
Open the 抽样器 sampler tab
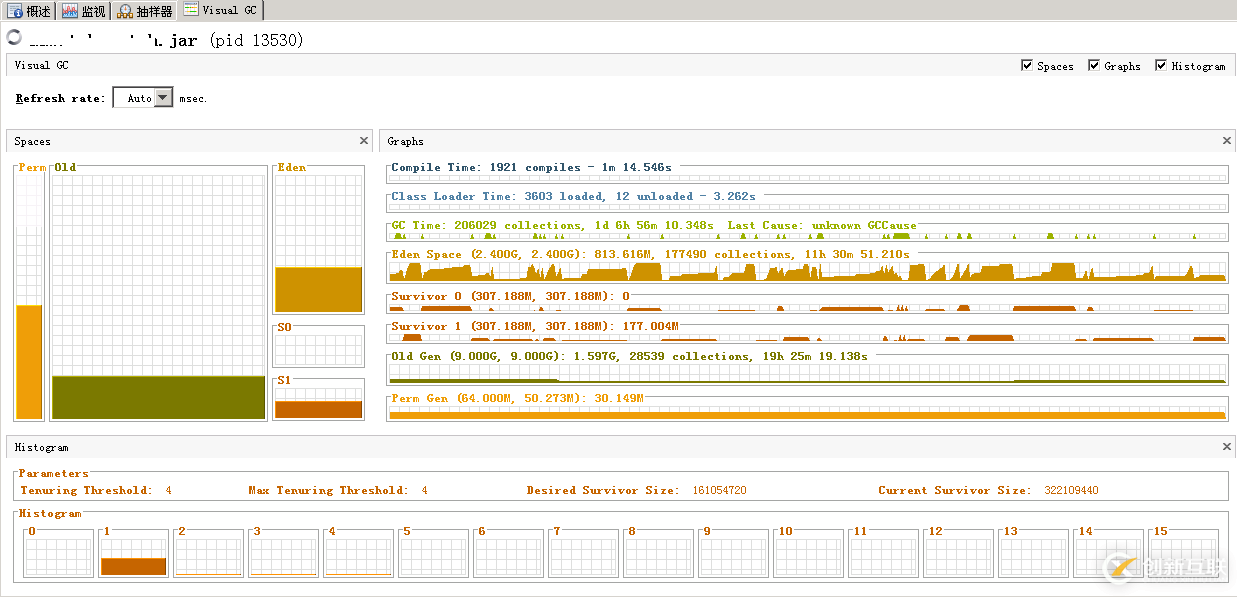[145, 11]
